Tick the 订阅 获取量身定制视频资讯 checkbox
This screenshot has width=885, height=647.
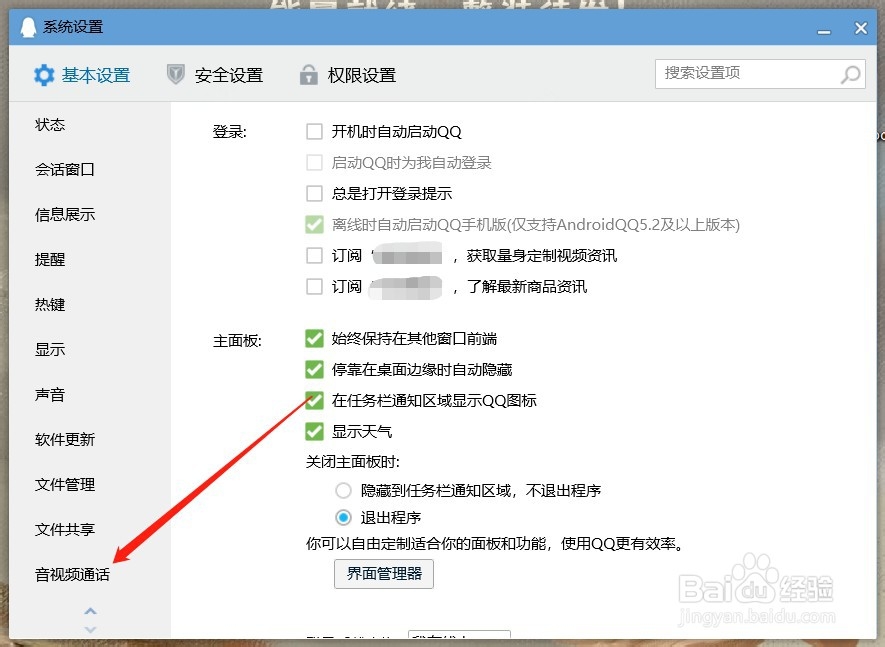(314, 256)
